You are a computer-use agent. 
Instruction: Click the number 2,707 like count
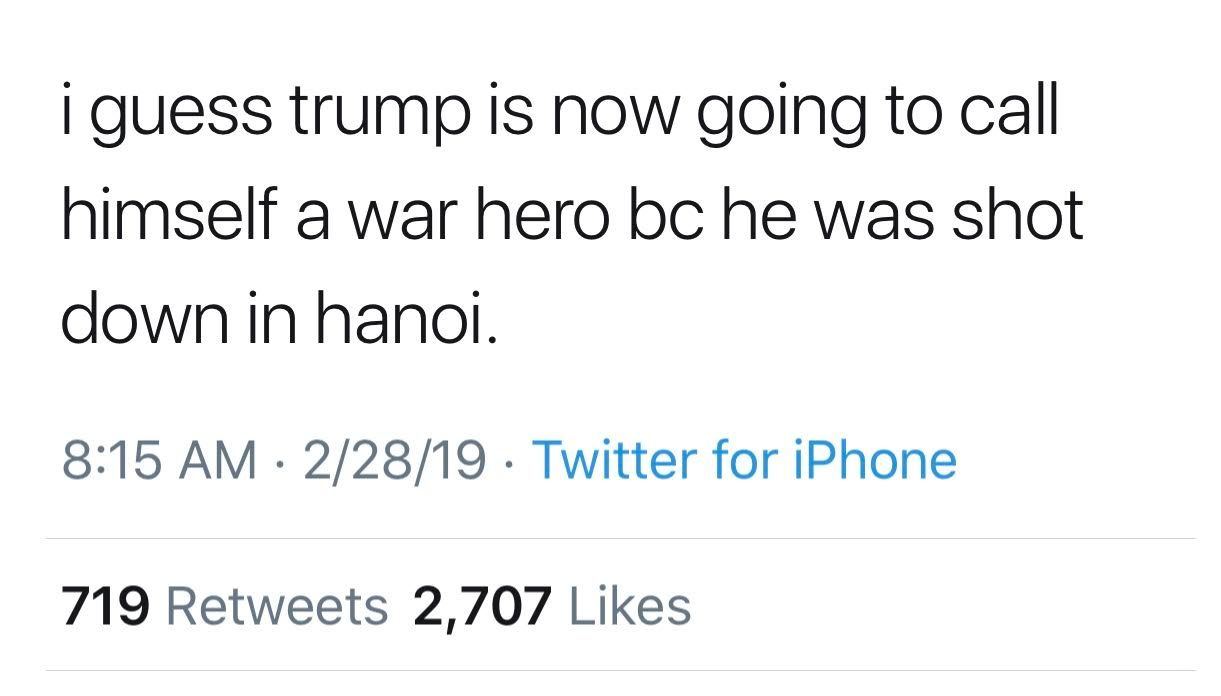pos(482,606)
